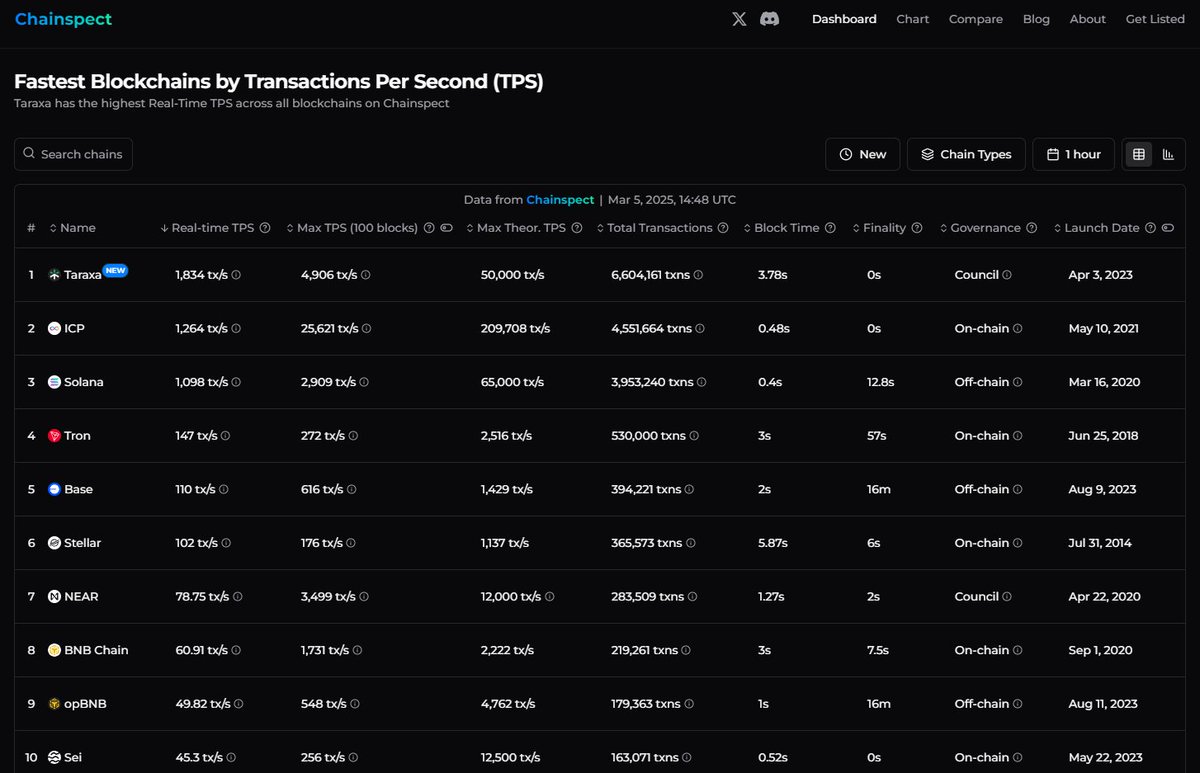This screenshot has height=773, width=1200.
Task: Click info icon next to 25,621 tx/s
Action: click(366, 328)
